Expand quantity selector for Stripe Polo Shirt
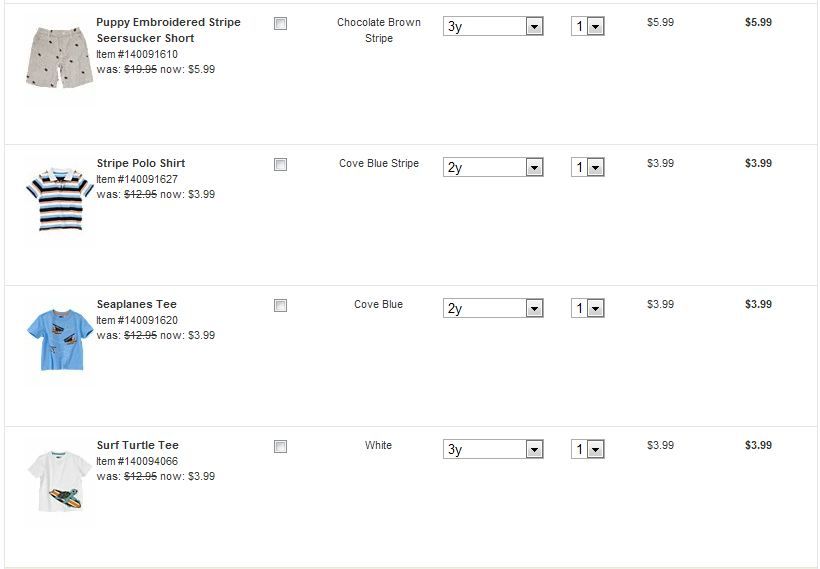Screen dimensions: 820x569 [588, 168]
